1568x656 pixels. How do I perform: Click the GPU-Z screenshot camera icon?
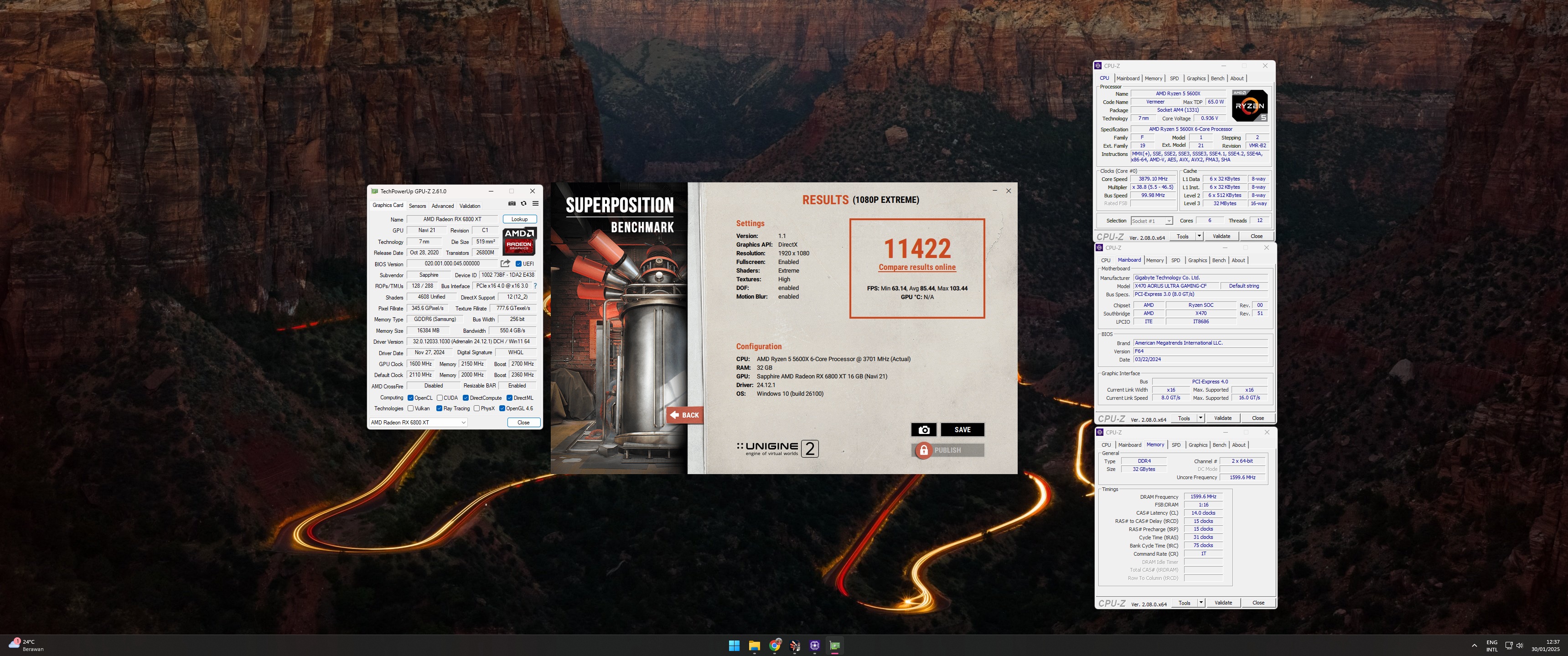tap(512, 203)
